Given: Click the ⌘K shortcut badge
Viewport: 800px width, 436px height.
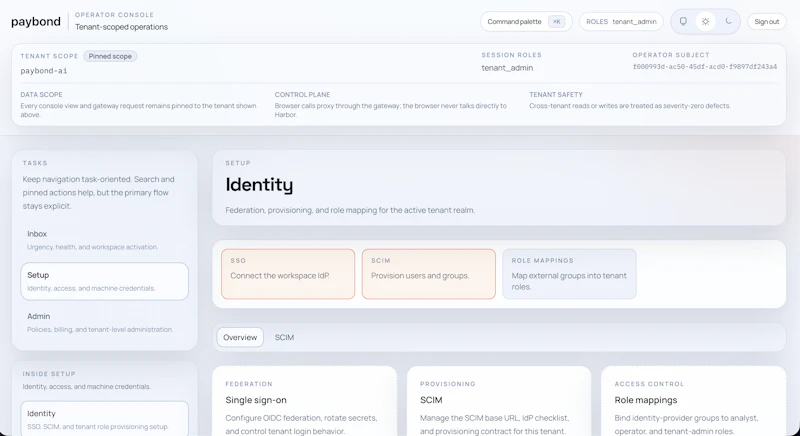Looking at the screenshot, I should [557, 21].
